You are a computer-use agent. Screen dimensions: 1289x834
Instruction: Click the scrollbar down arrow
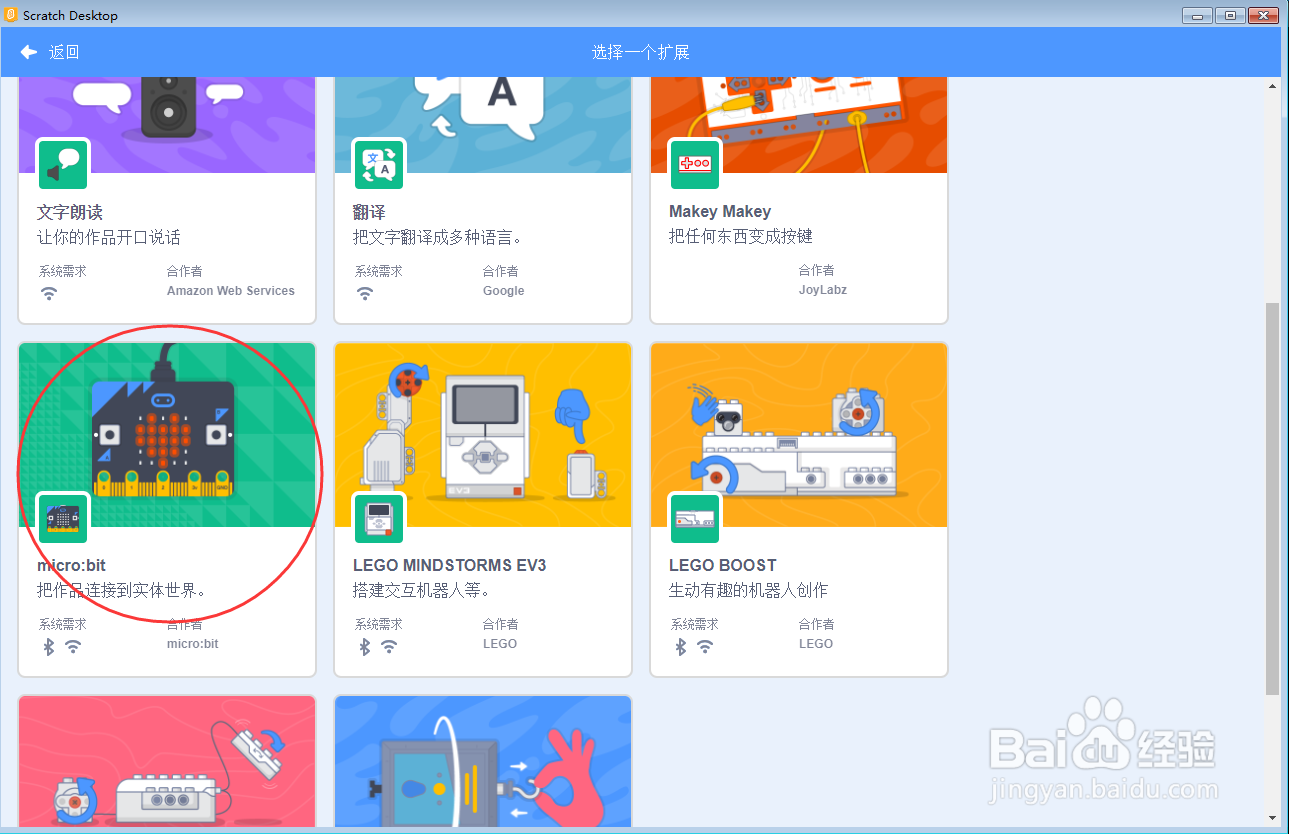[1272, 818]
